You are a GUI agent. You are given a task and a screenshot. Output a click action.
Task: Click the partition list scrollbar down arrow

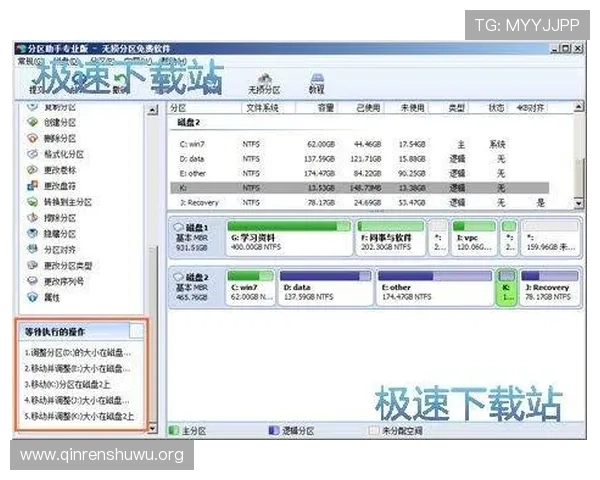[x=579, y=204]
